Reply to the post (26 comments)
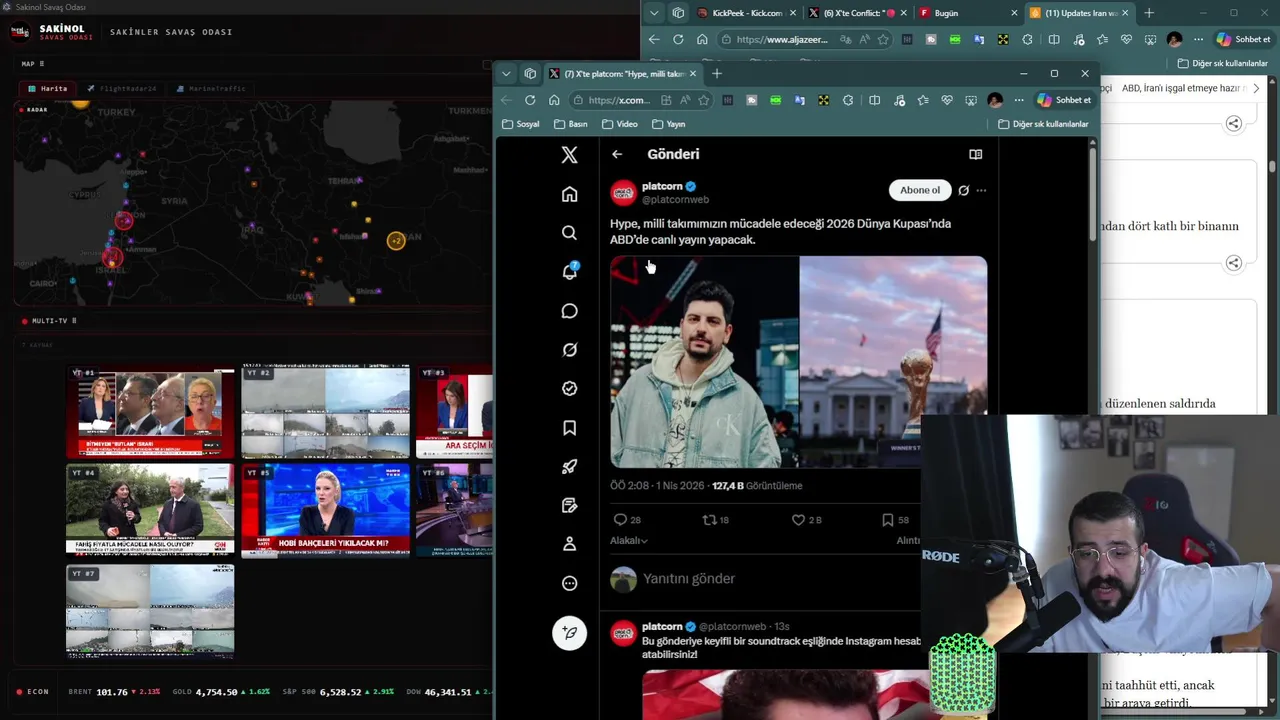This screenshot has width=1280, height=720. coord(627,520)
